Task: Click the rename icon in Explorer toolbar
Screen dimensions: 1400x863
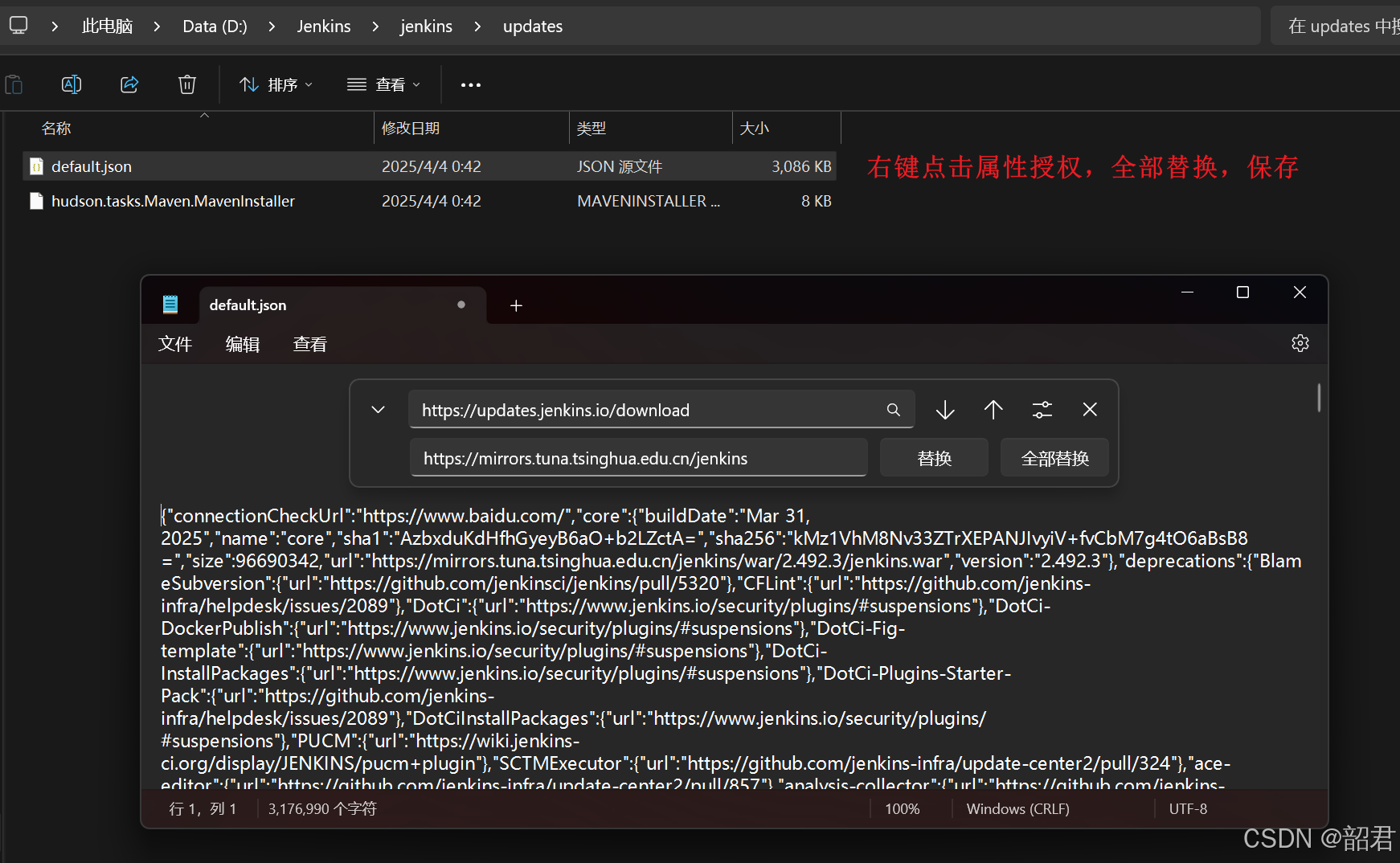Action: (x=72, y=84)
